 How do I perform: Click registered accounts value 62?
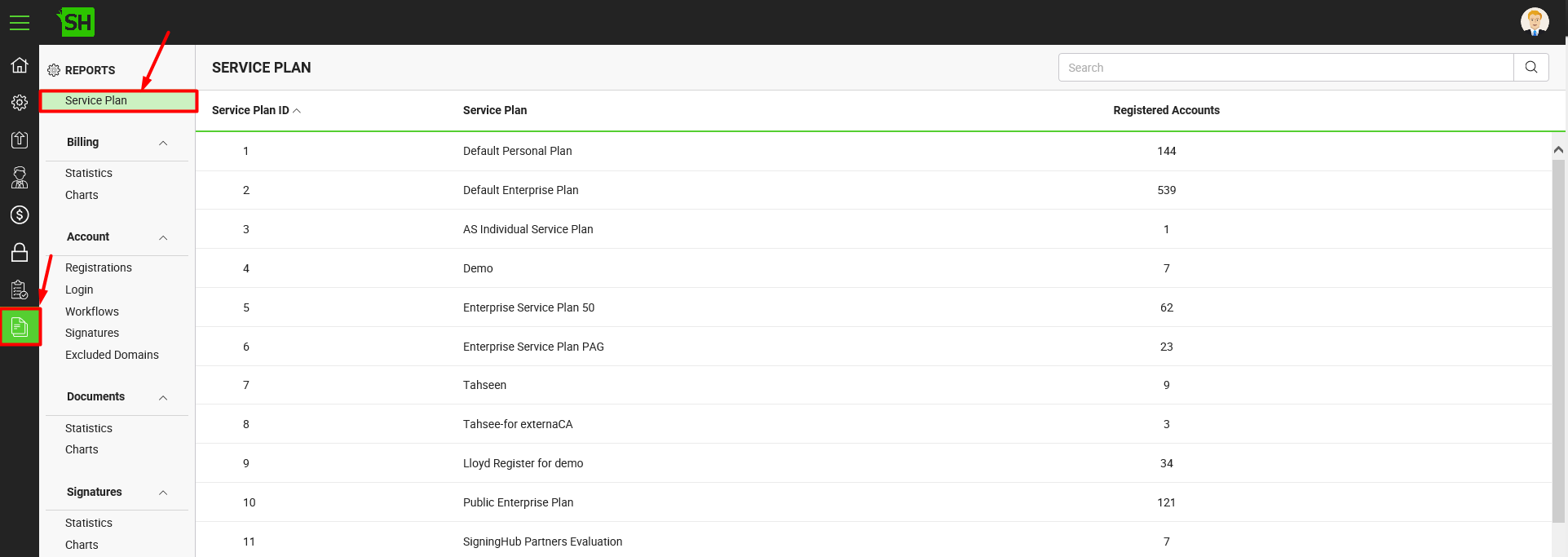click(x=1166, y=307)
